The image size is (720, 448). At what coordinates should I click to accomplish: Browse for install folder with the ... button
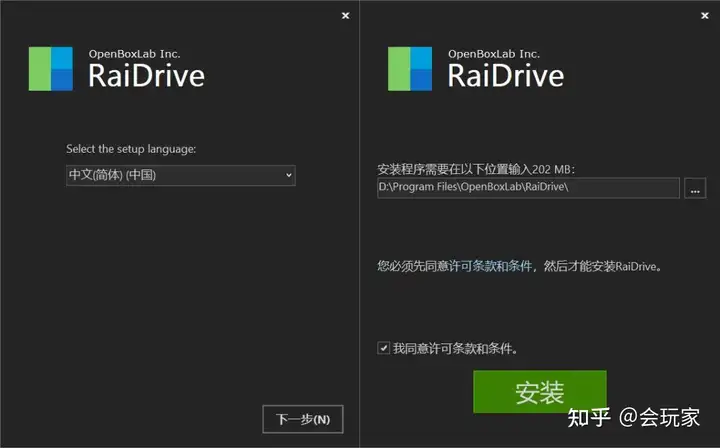tap(695, 188)
